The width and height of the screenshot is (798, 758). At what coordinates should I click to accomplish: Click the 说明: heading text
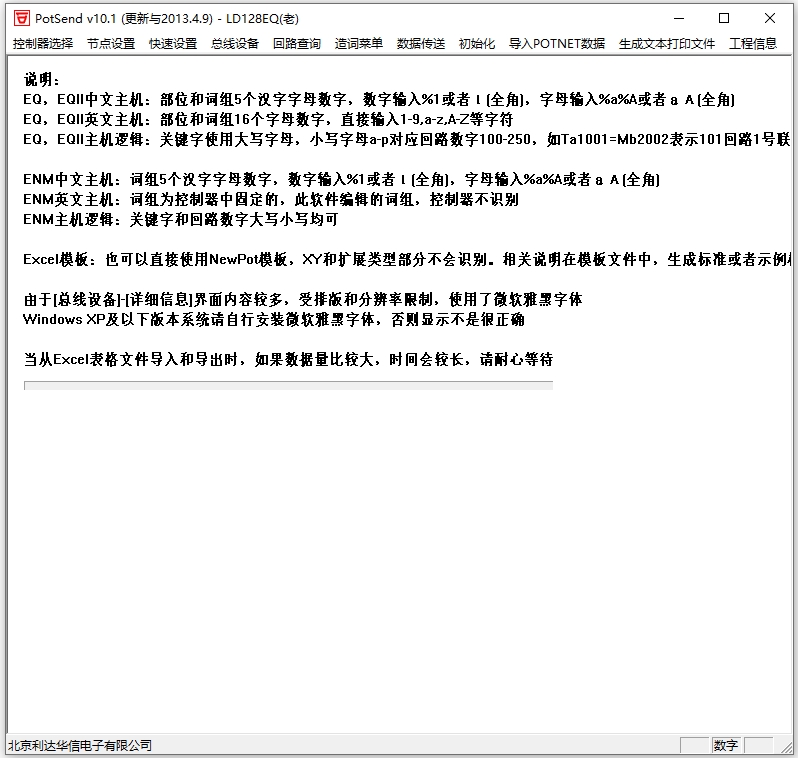point(42,80)
